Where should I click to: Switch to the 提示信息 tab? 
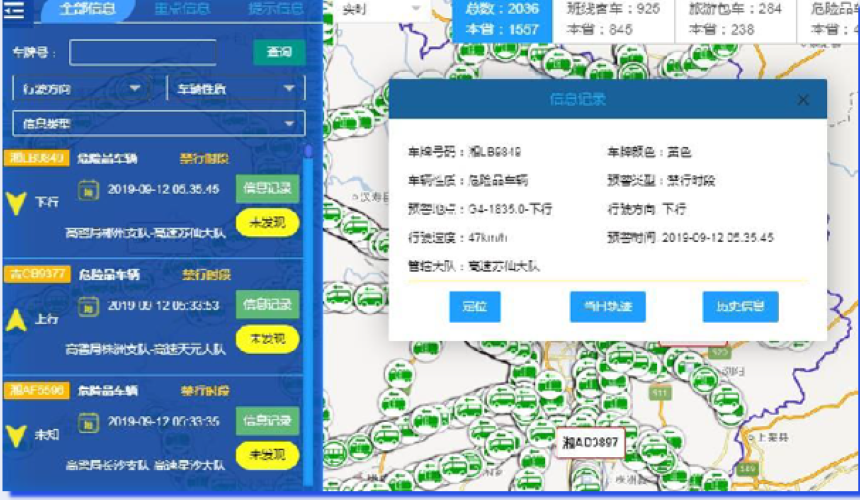tap(275, 9)
